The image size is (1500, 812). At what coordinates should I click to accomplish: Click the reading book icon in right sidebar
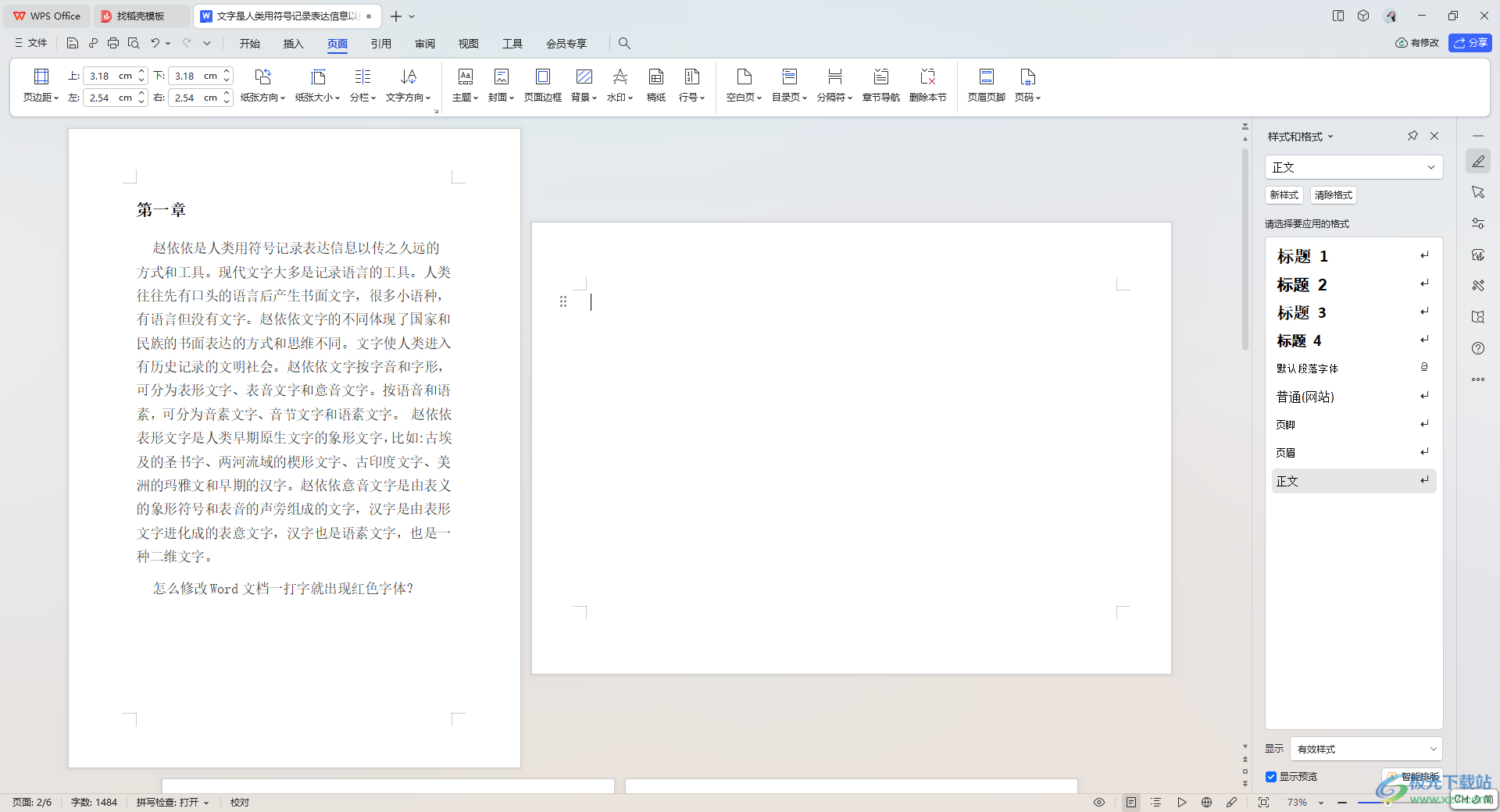point(1478,317)
